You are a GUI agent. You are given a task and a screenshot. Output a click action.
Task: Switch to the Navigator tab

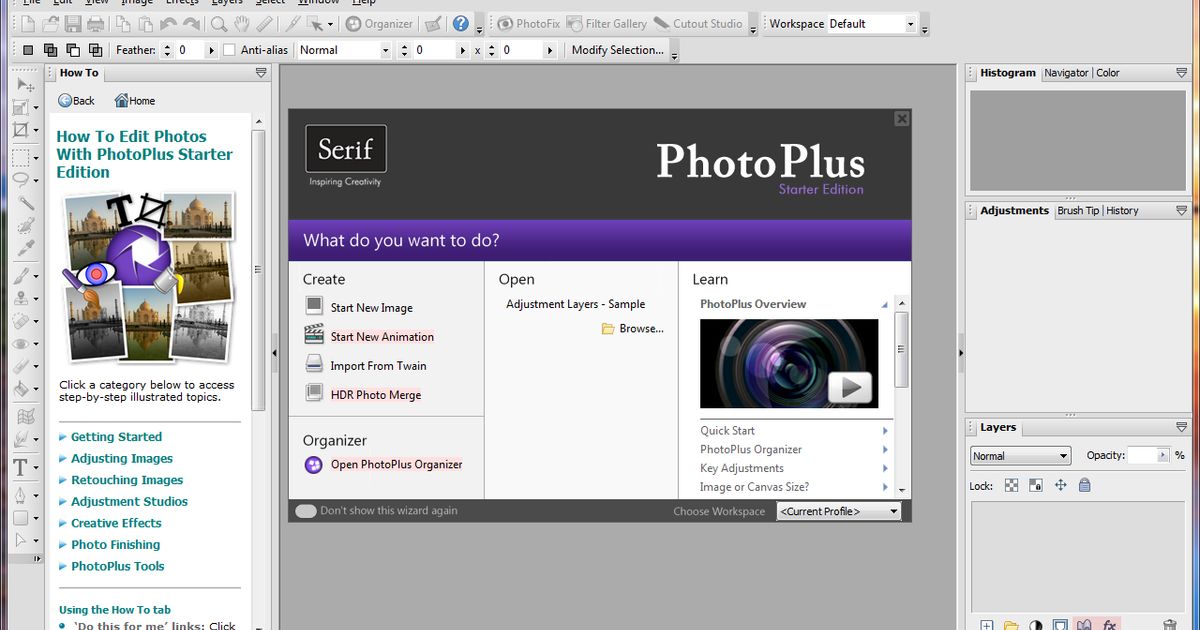coord(1066,73)
